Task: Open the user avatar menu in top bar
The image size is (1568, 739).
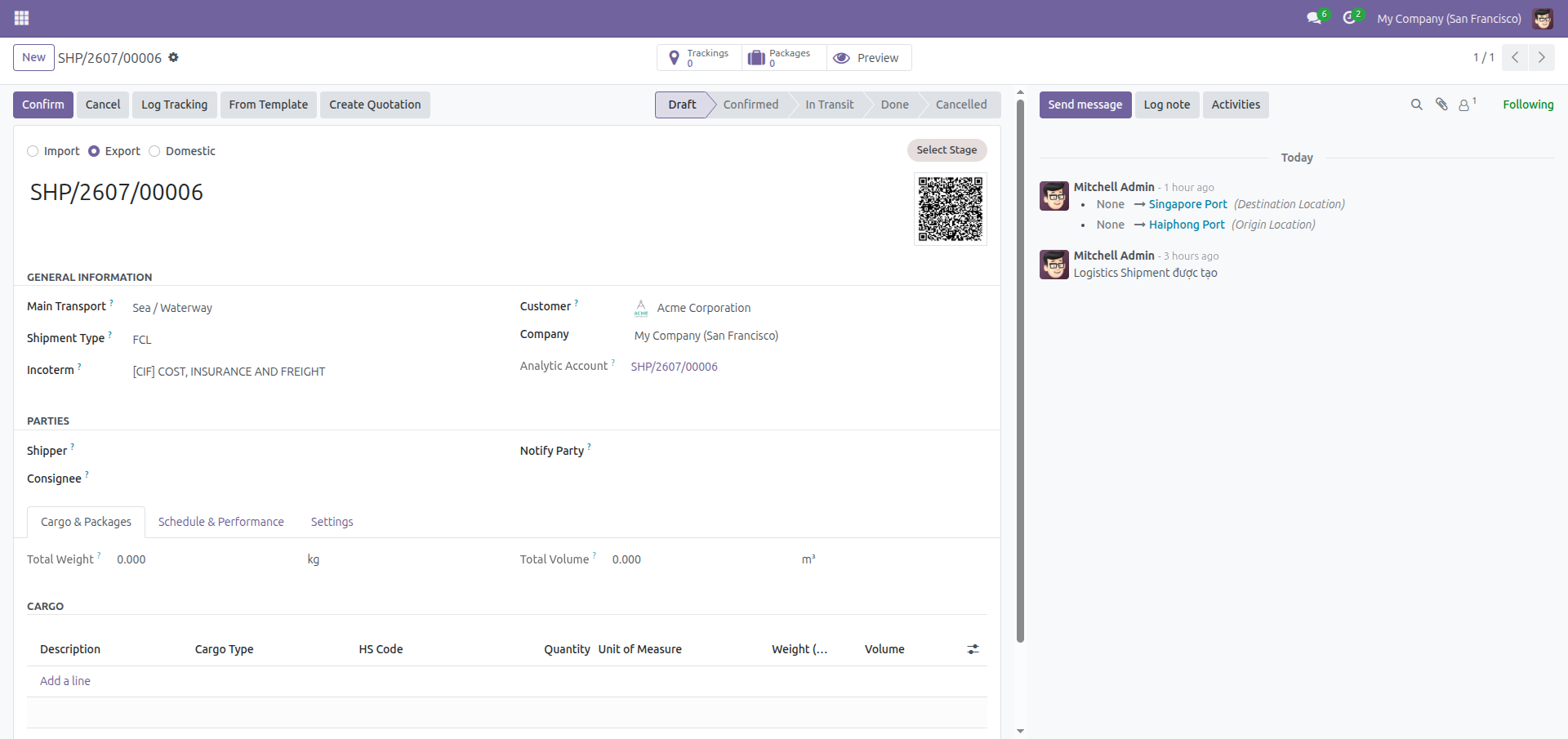Action: (x=1543, y=18)
